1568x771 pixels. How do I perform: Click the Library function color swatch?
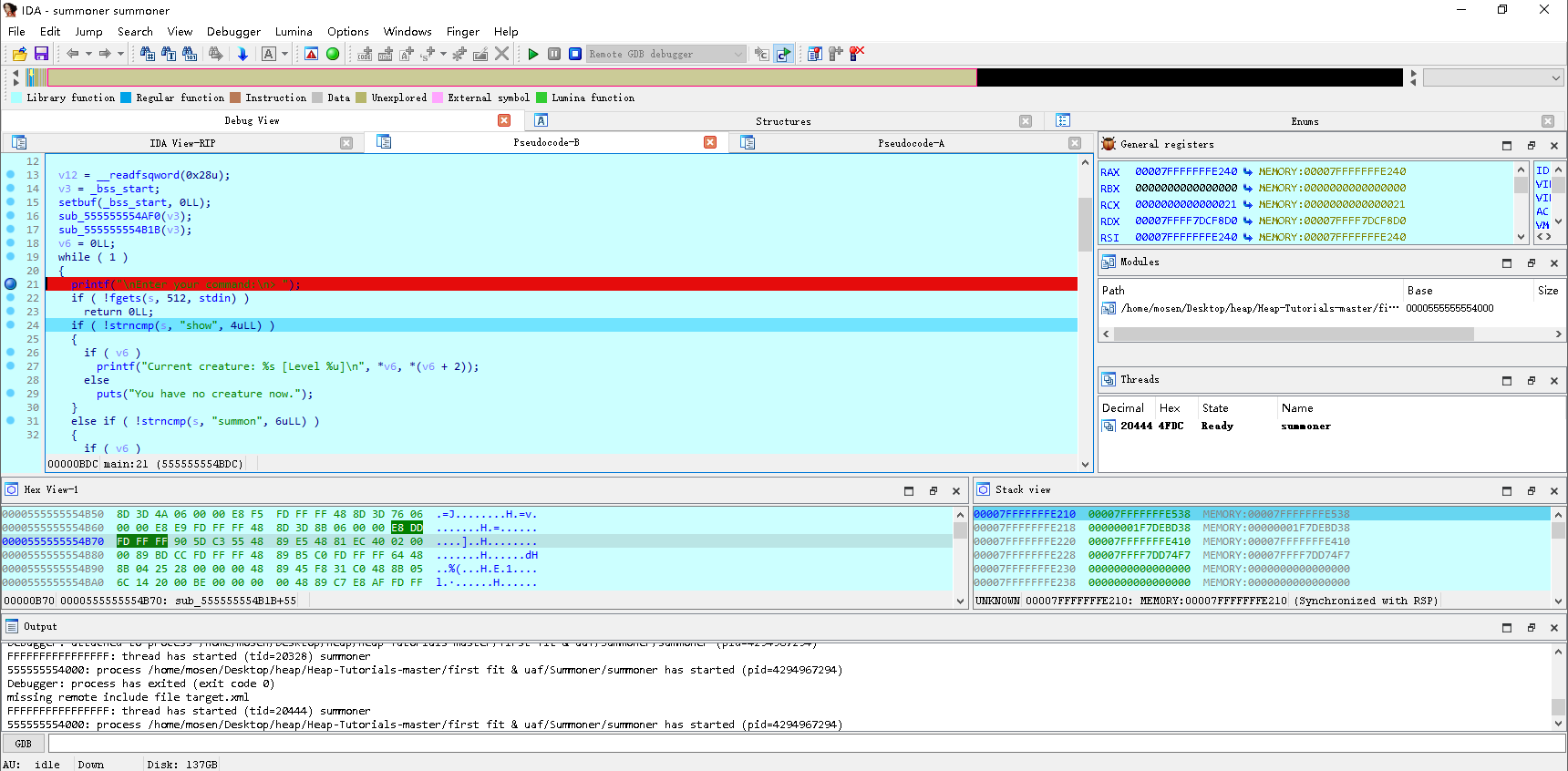click(15, 98)
